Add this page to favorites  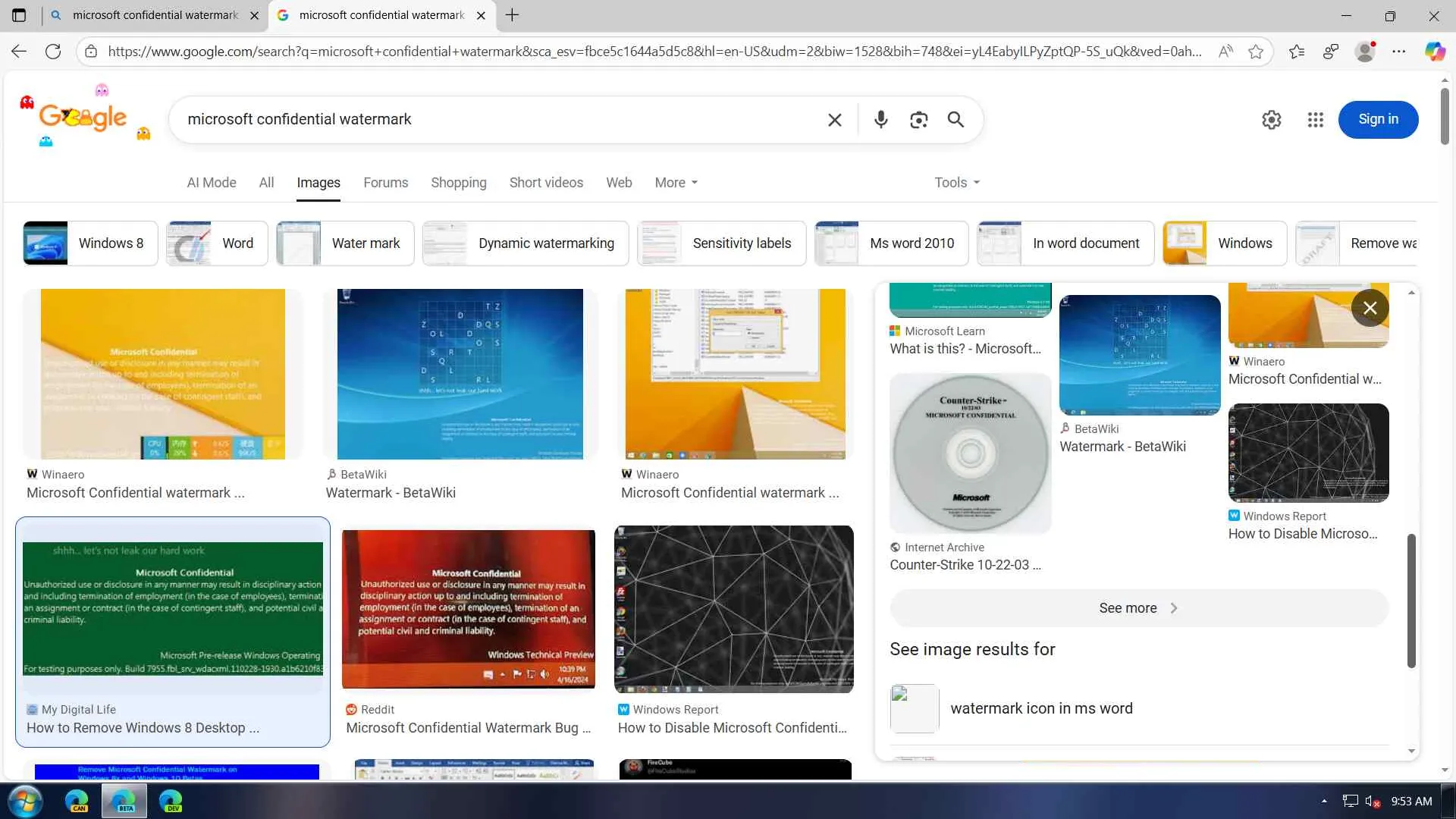coord(1256,52)
